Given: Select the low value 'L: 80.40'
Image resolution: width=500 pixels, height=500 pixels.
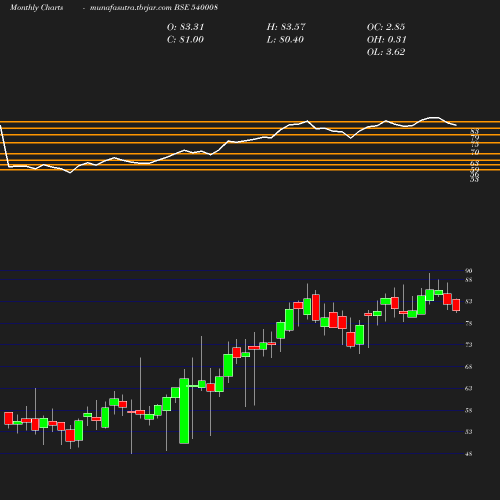Looking at the screenshot, I should [285, 40].
